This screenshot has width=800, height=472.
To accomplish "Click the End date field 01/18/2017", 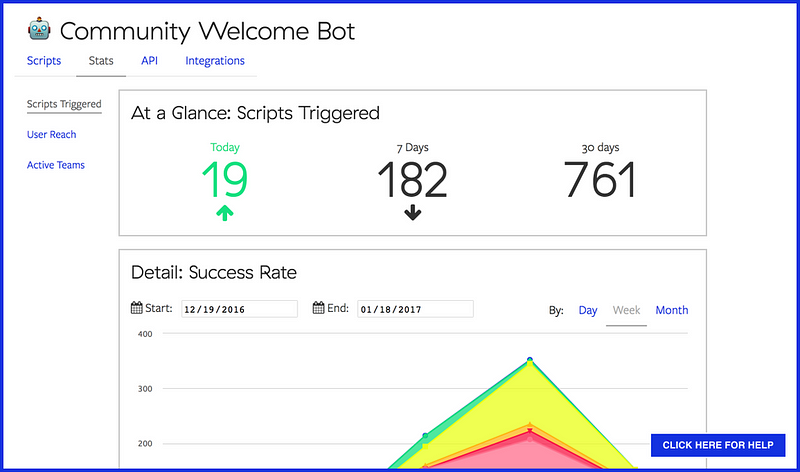I will click(415, 309).
